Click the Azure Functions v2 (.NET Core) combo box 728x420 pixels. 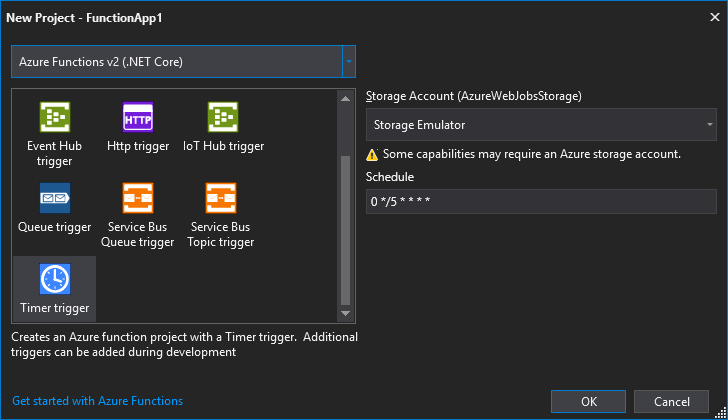pos(183,62)
